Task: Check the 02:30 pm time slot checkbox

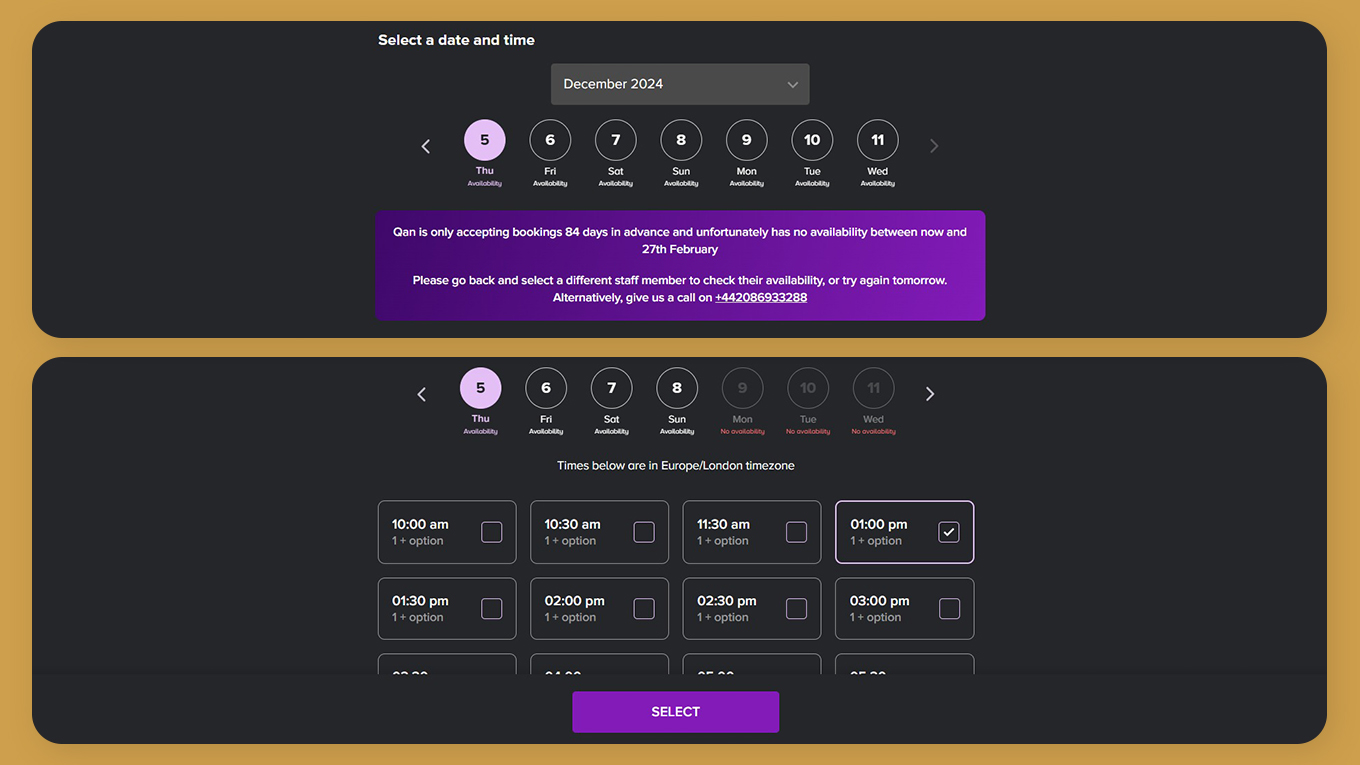Action: (797, 608)
